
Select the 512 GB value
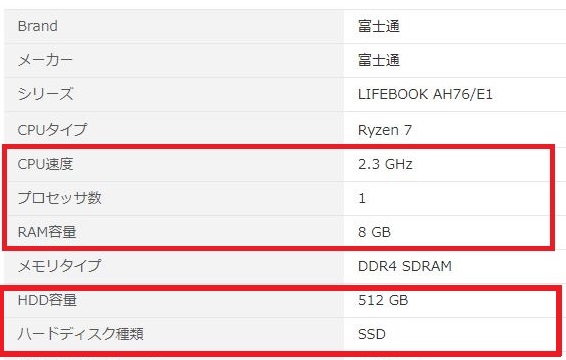[x=383, y=300]
